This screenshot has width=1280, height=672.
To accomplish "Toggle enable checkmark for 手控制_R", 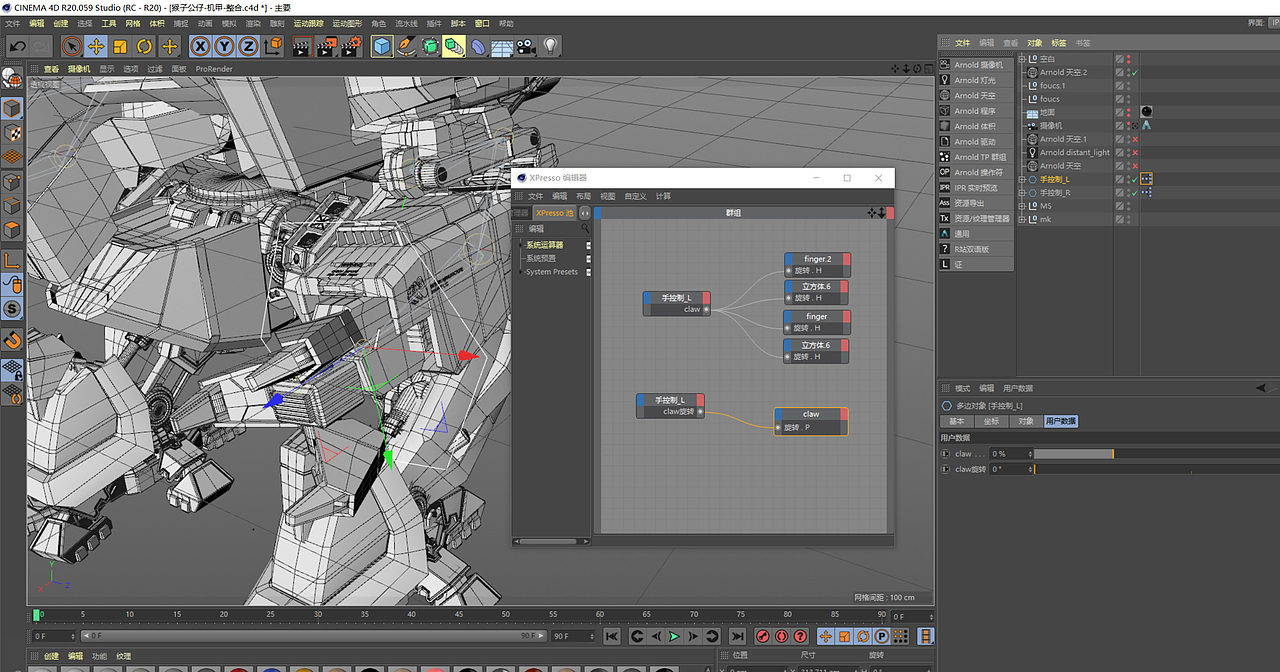I will pos(1135,192).
